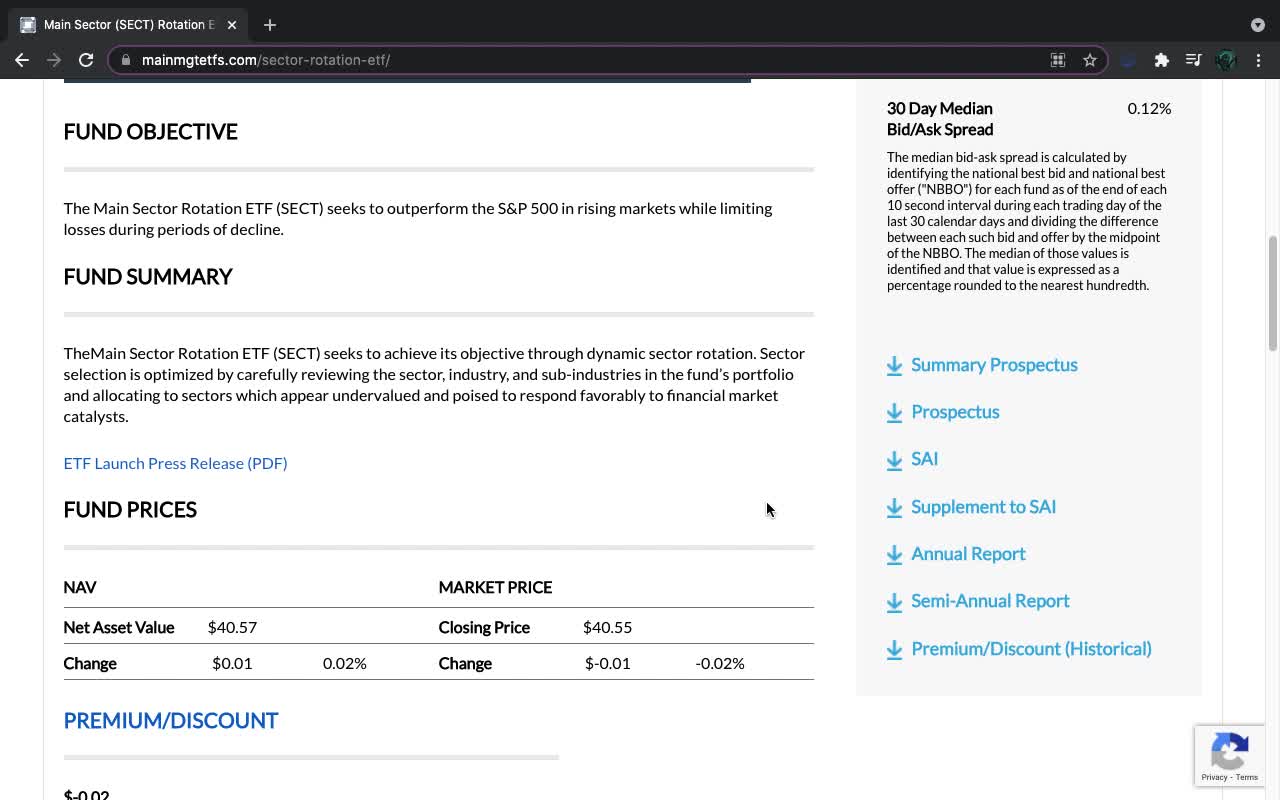The width and height of the screenshot is (1280, 800).
Task: Click download icon beside Supplement to SAI
Action: [x=894, y=508]
